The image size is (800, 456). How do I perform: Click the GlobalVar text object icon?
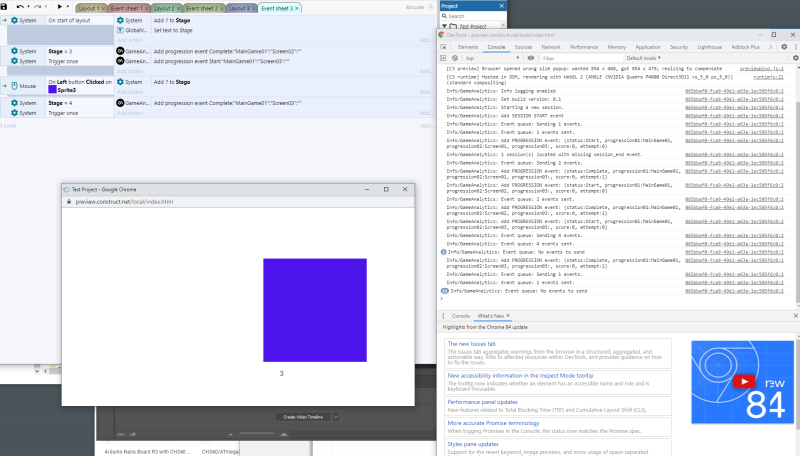(120, 30)
